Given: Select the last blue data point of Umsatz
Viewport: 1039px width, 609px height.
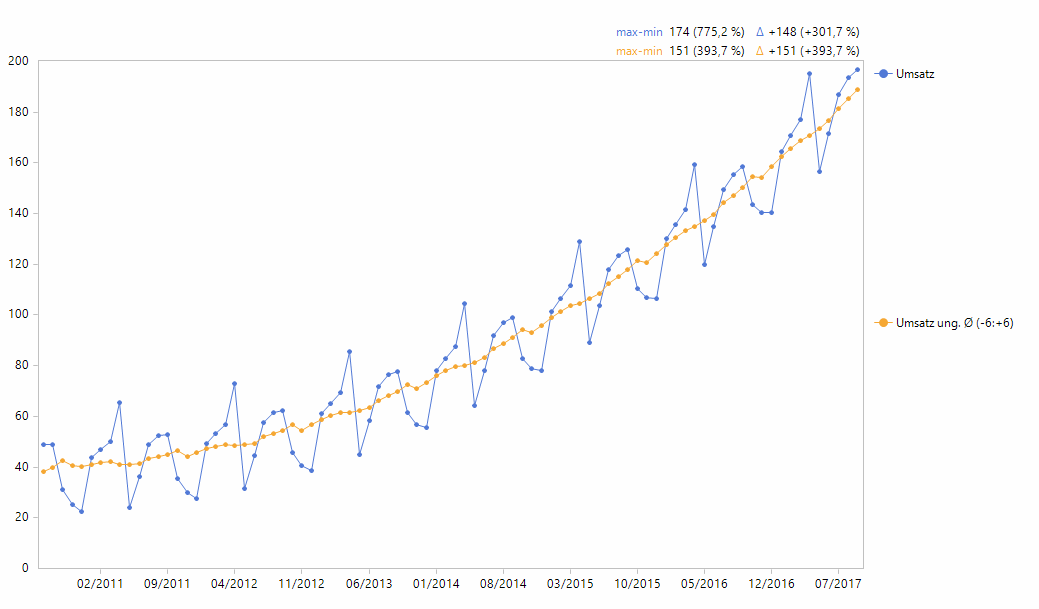Looking at the screenshot, I should tap(857, 70).
